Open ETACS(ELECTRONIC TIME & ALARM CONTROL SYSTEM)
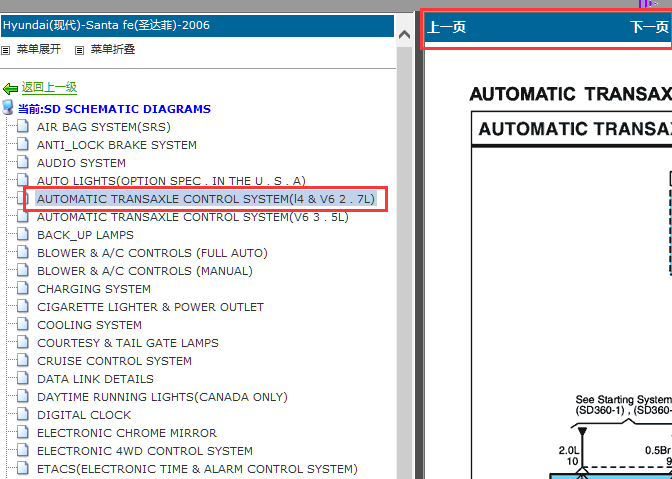Screen dimensions: 672x479 [197, 469]
